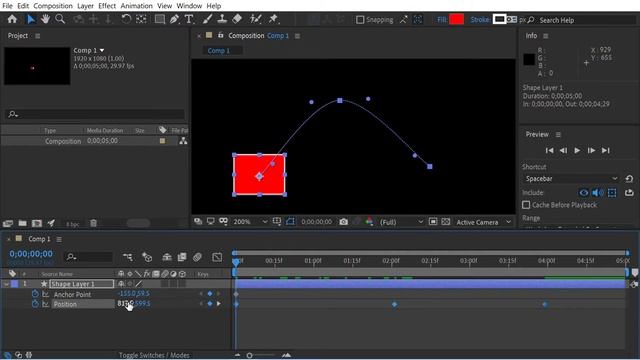The width and height of the screenshot is (640, 360).
Task: Open the Spacebar shortcut dropdown
Action: (x=571, y=179)
